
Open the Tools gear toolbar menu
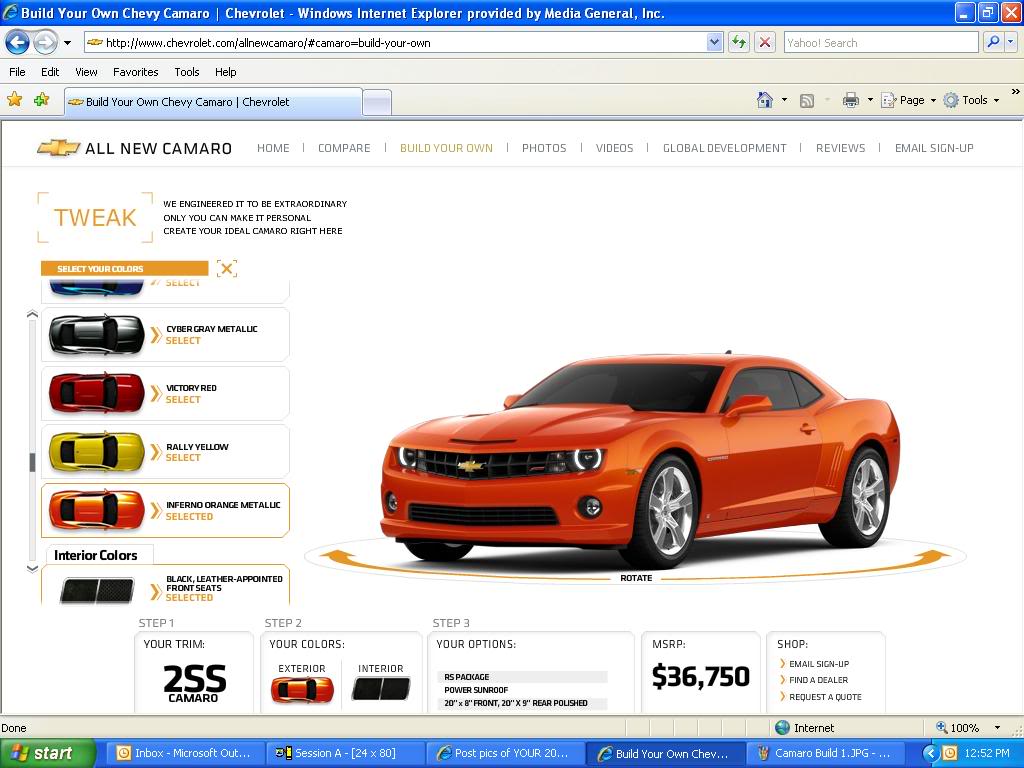tap(971, 100)
